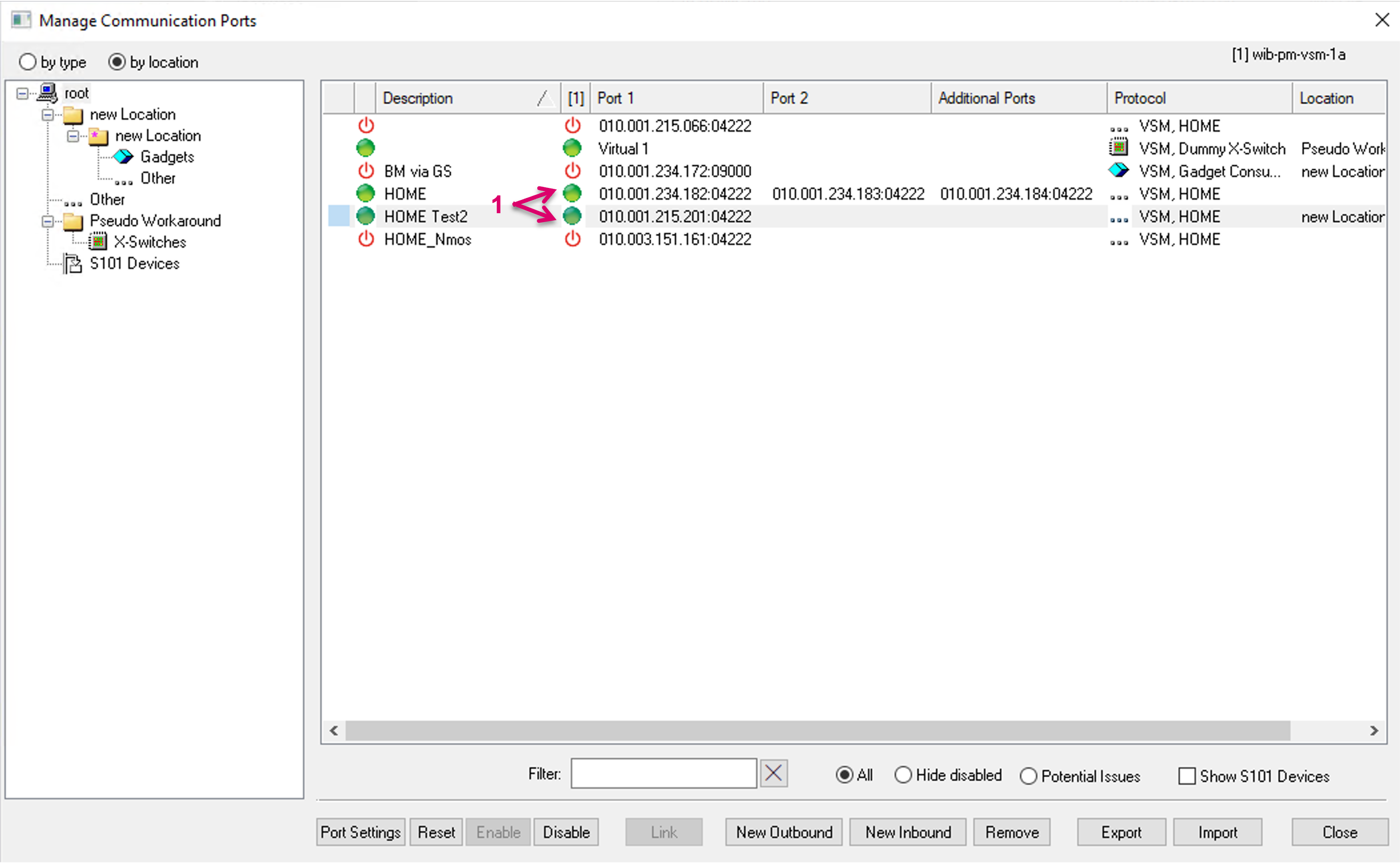Screen dimensions: 1400x863
Task: Click the New Outbound button
Action: 783,832
